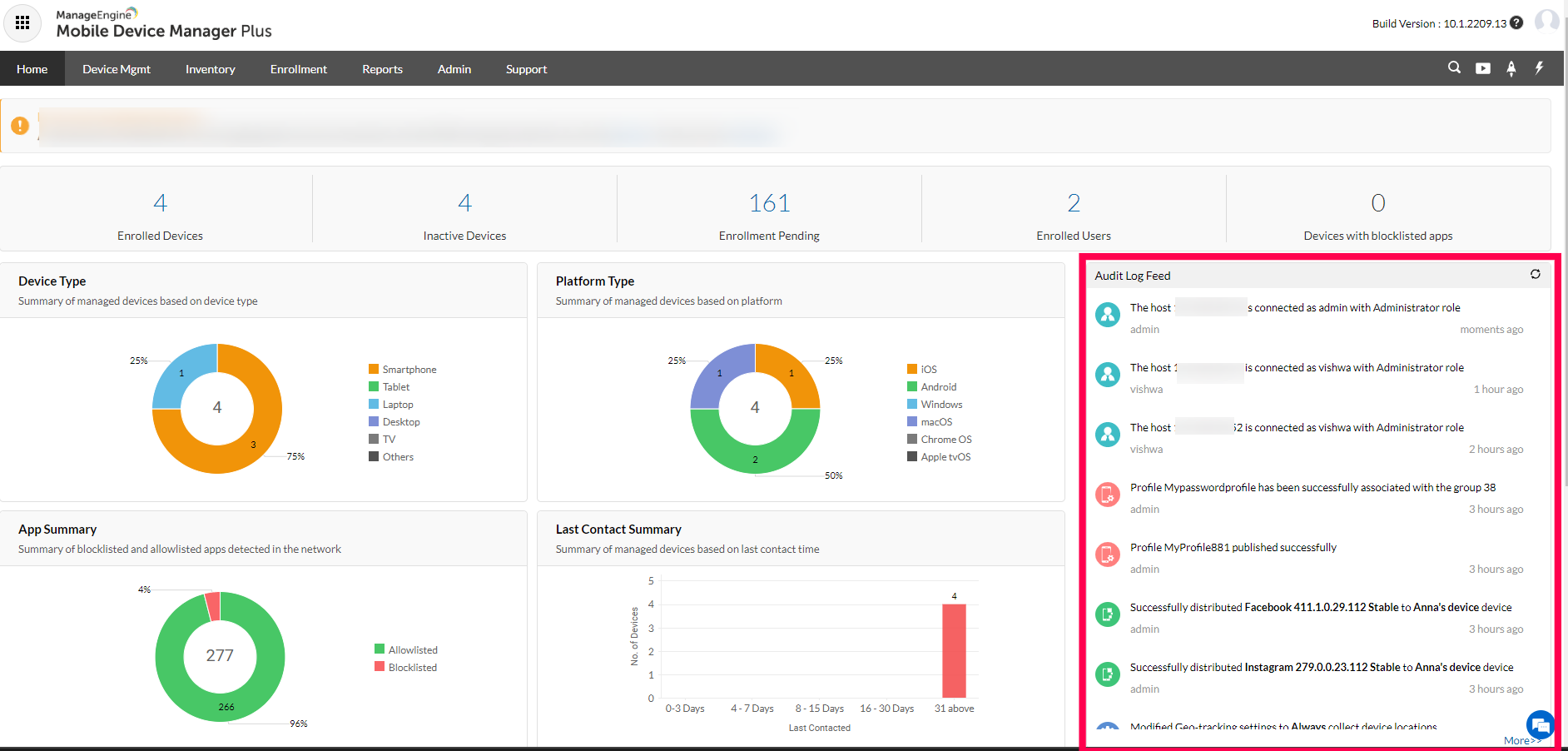
Task: Open the rocket launch icon in the toolbar
Action: [1511, 68]
